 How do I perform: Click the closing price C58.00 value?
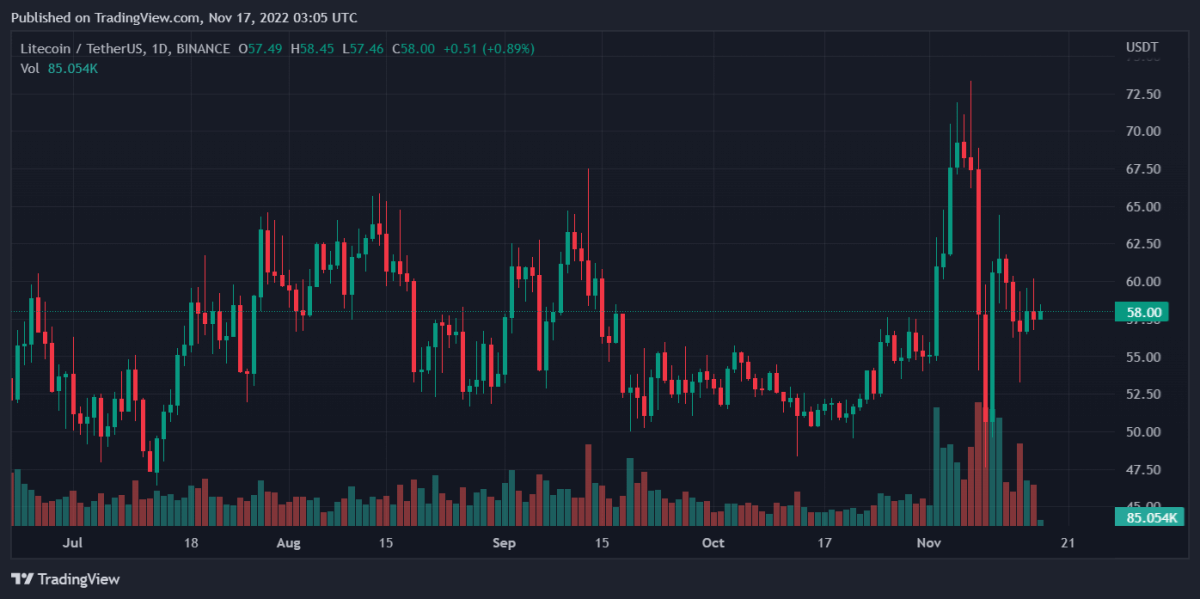tap(413, 48)
